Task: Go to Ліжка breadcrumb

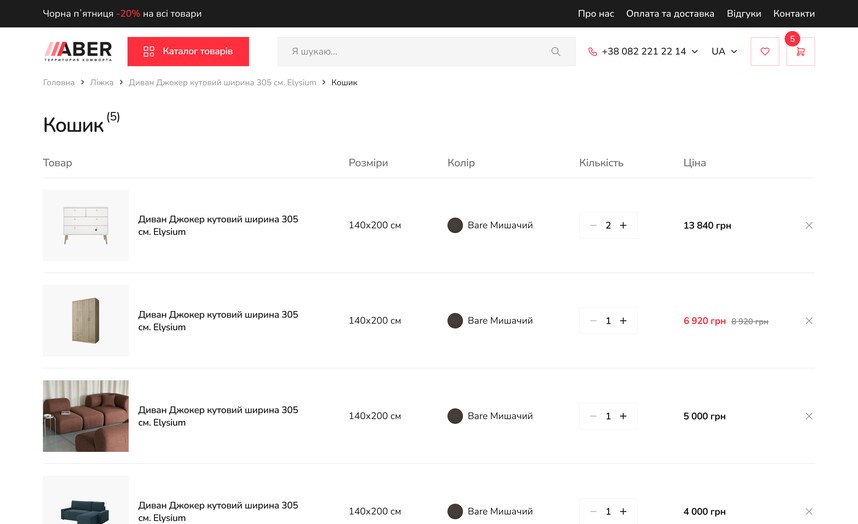Action: [x=102, y=83]
